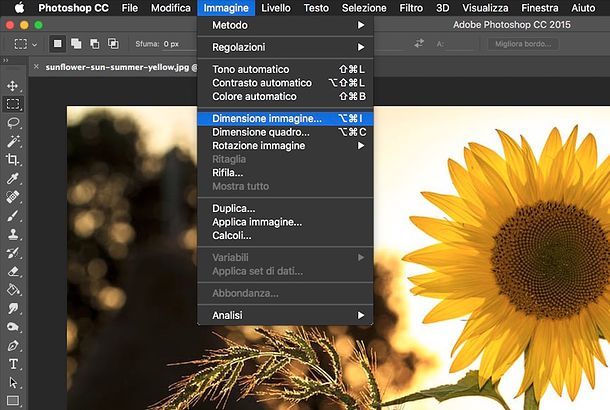Enable Add to Selection mode

75,44
